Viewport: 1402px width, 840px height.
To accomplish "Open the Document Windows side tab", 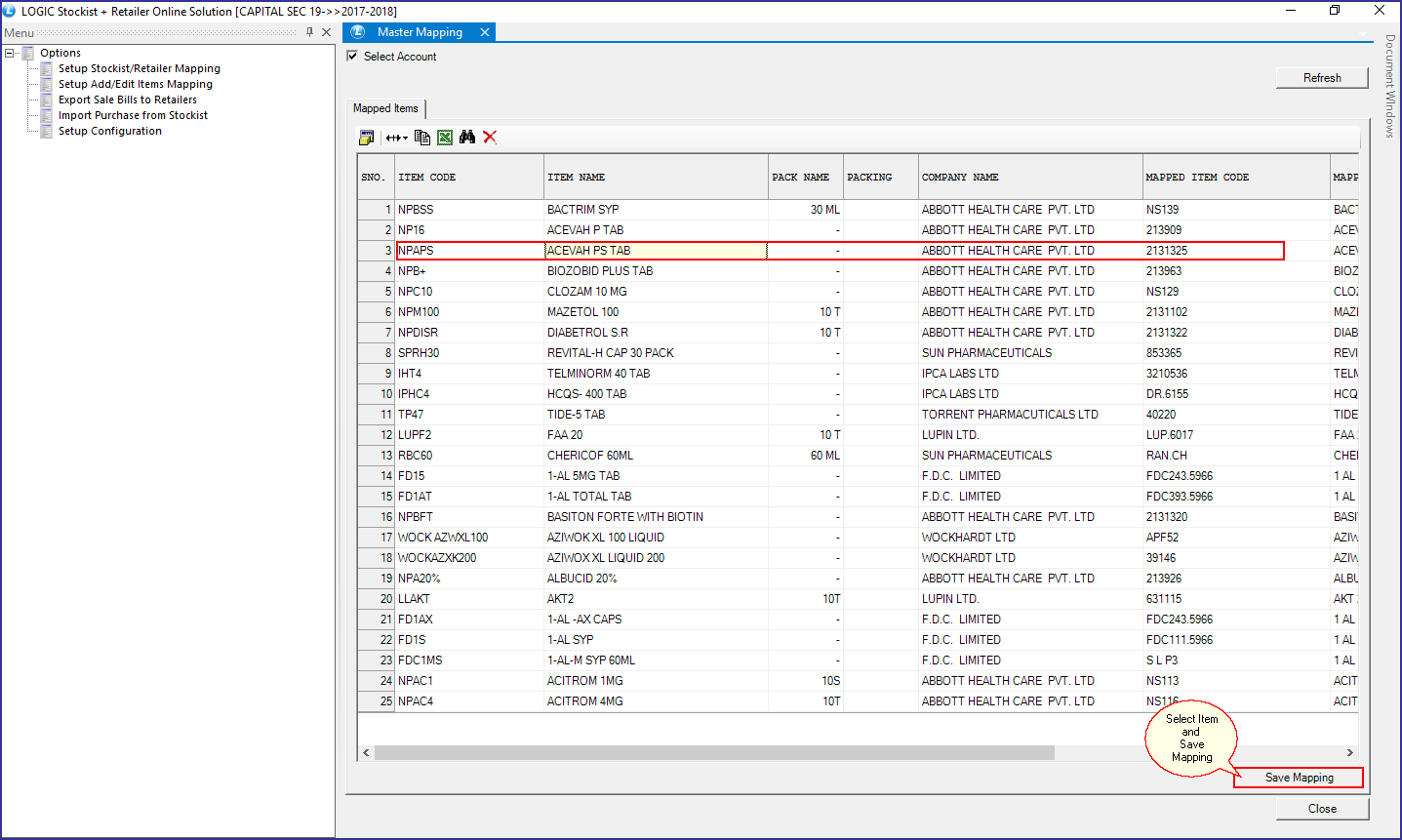I will click(x=1390, y=86).
